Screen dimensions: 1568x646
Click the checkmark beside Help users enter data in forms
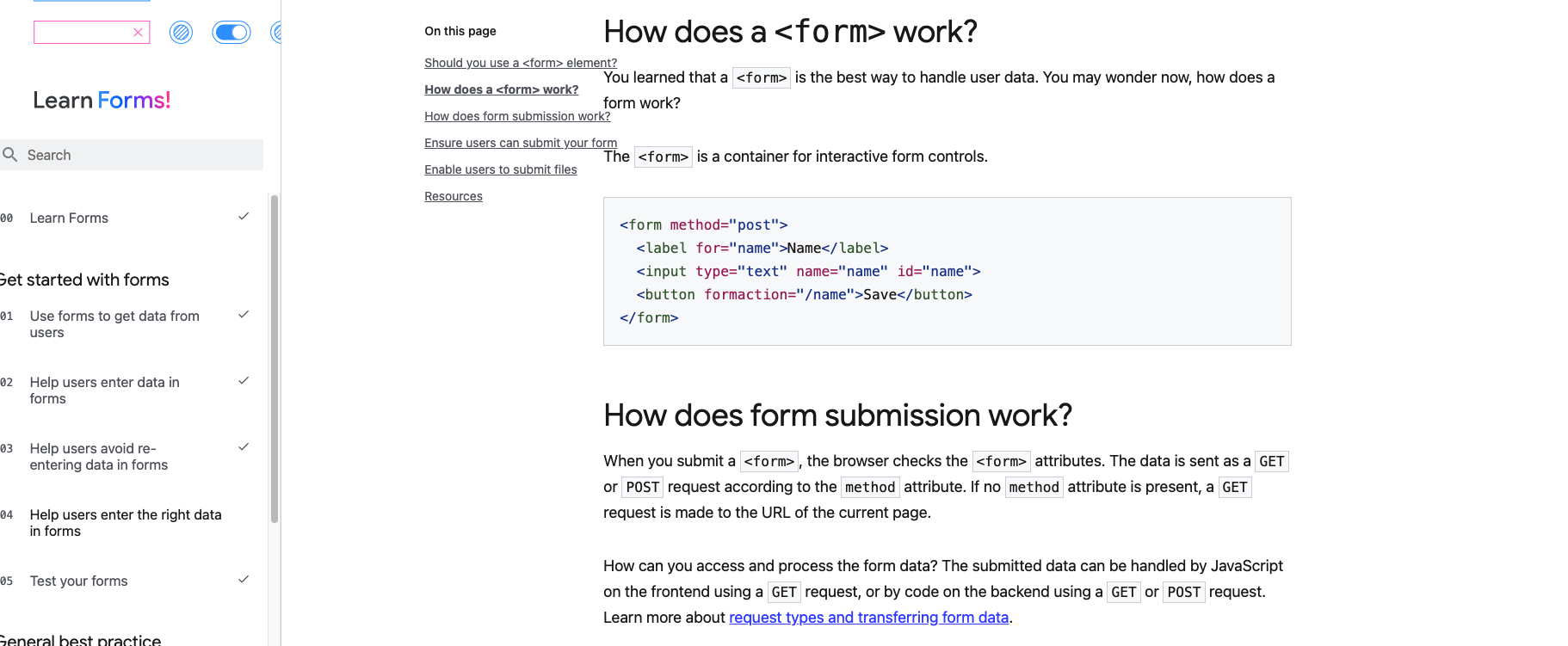click(x=244, y=379)
